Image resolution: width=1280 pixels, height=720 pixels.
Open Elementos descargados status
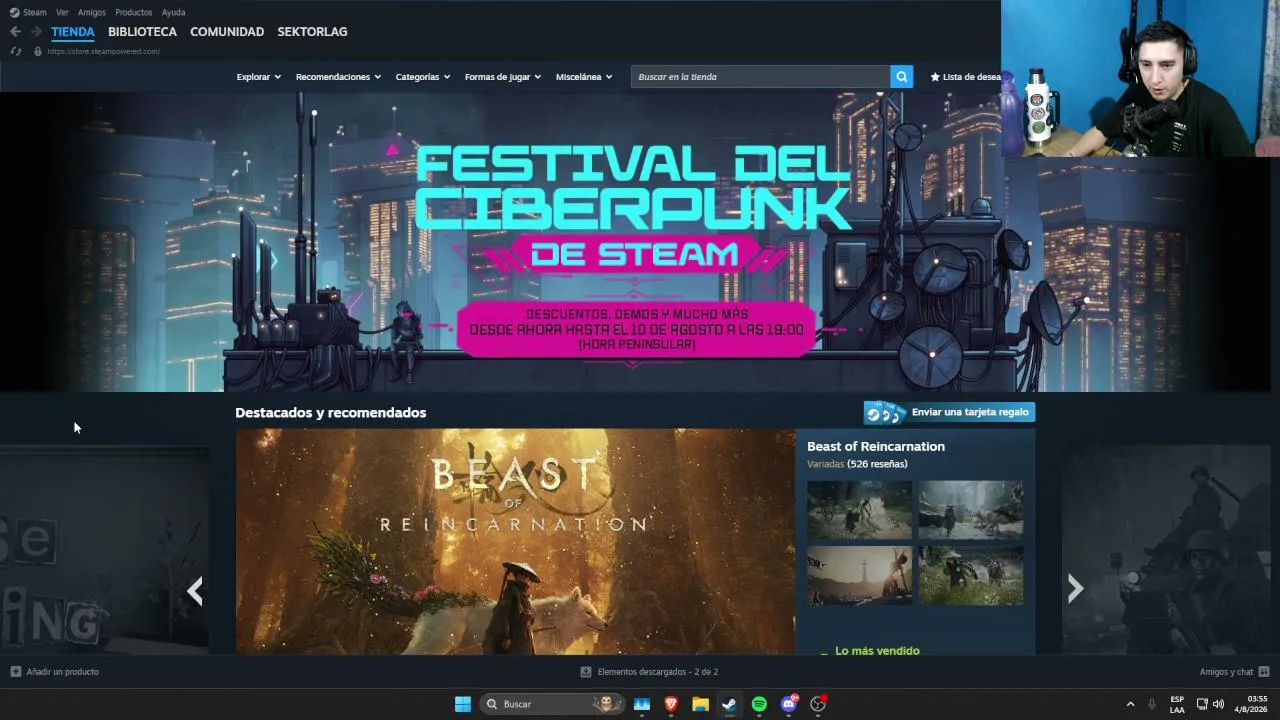coord(658,672)
